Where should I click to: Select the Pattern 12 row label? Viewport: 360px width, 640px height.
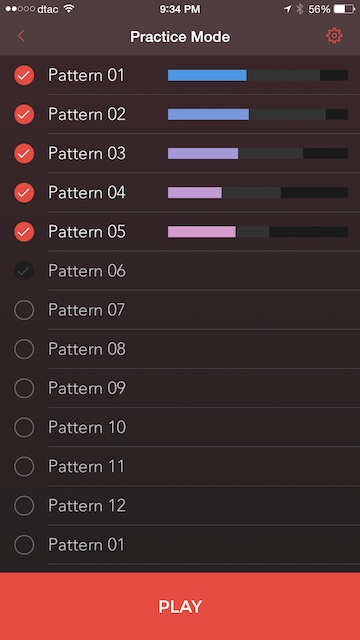pos(87,505)
